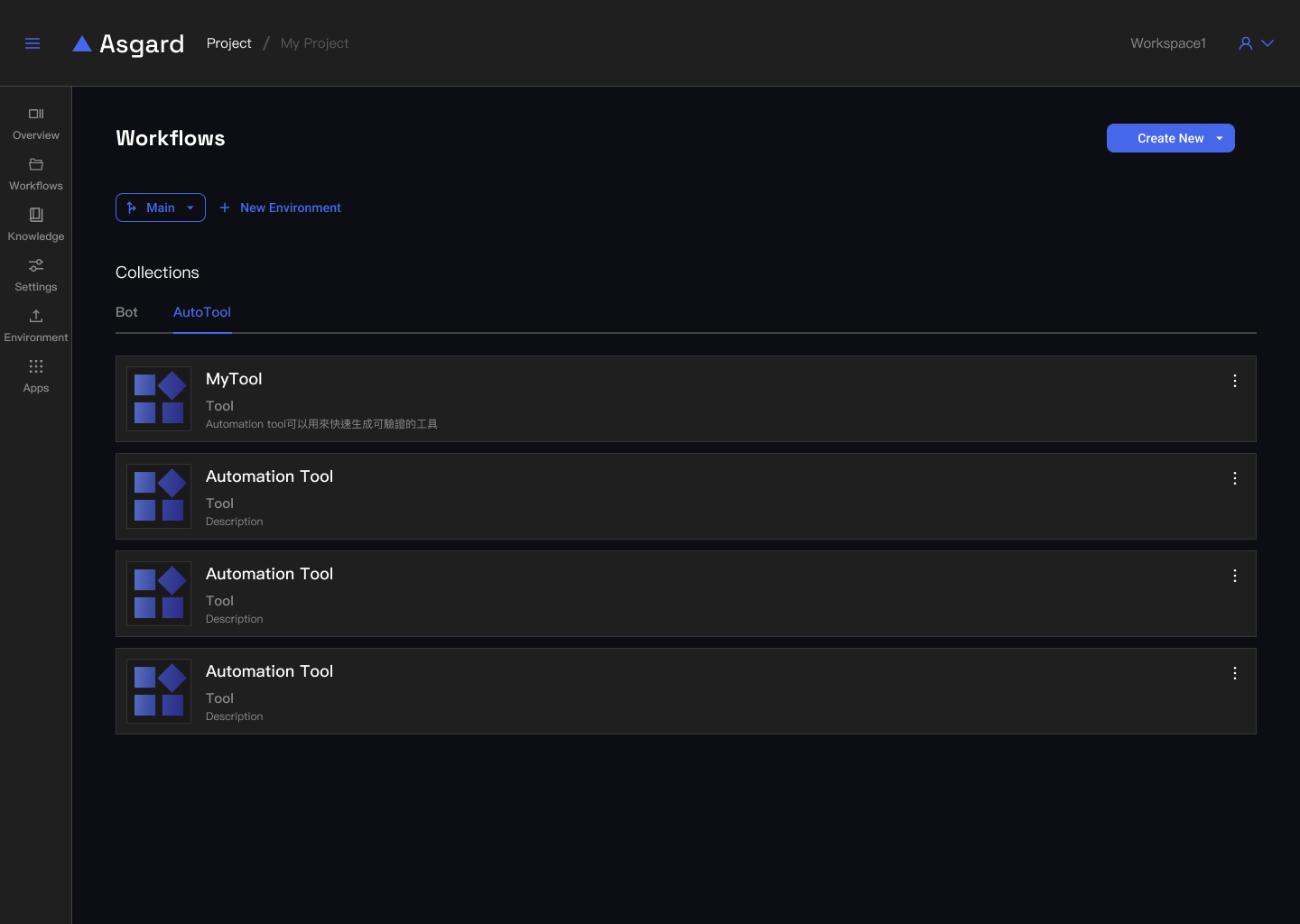This screenshot has width=1300, height=924.
Task: Click the New Environment link
Action: tap(281, 208)
